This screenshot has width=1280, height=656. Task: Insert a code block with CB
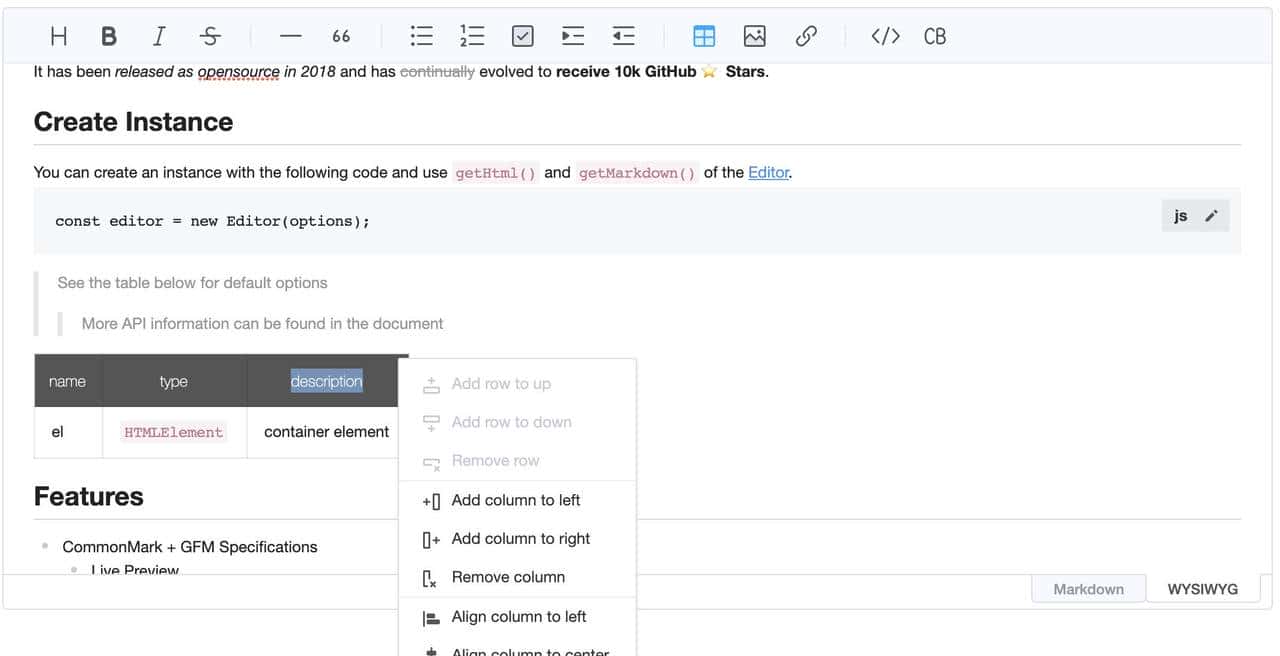point(935,36)
